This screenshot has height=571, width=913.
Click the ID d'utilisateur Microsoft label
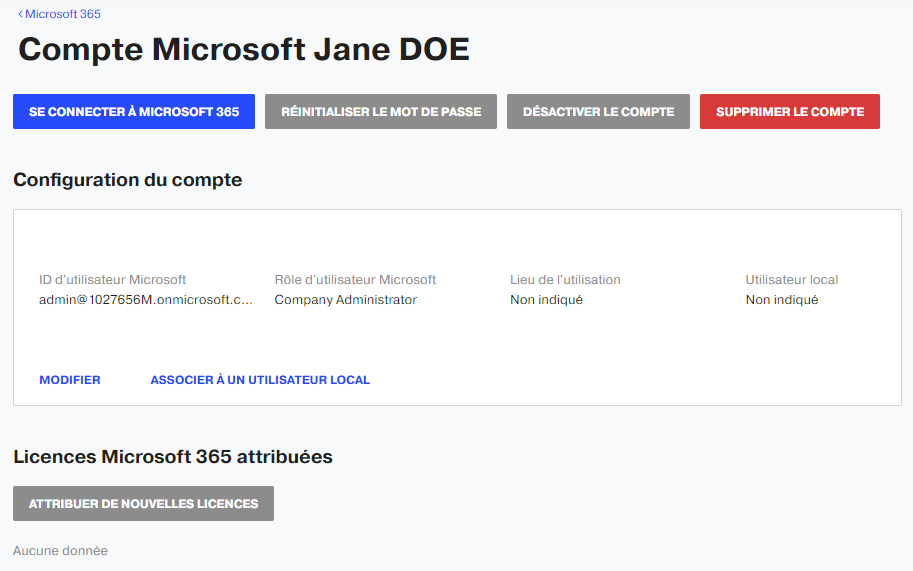(x=112, y=280)
